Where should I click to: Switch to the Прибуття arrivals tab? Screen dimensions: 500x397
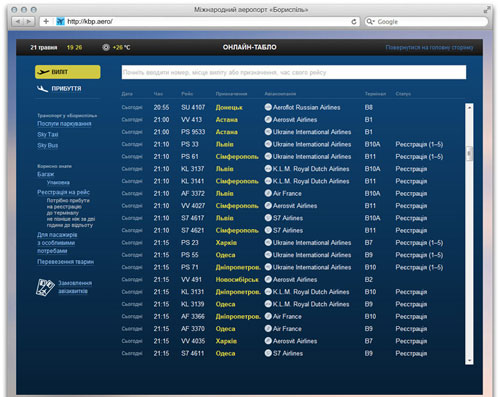point(59,89)
